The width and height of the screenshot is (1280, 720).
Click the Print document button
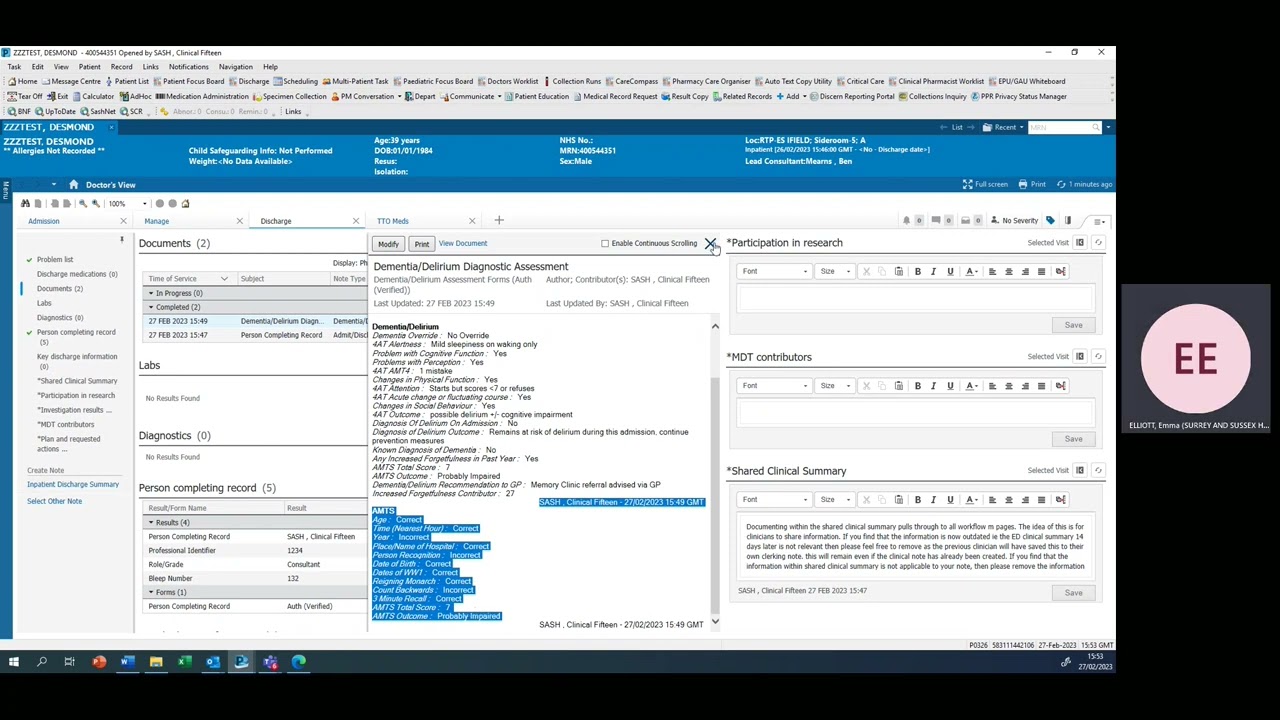(x=422, y=244)
